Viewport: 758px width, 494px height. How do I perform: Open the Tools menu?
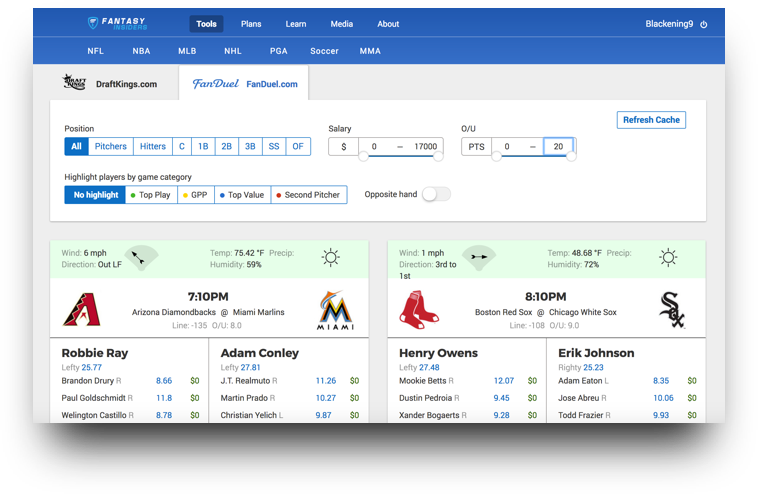pyautogui.click(x=206, y=24)
